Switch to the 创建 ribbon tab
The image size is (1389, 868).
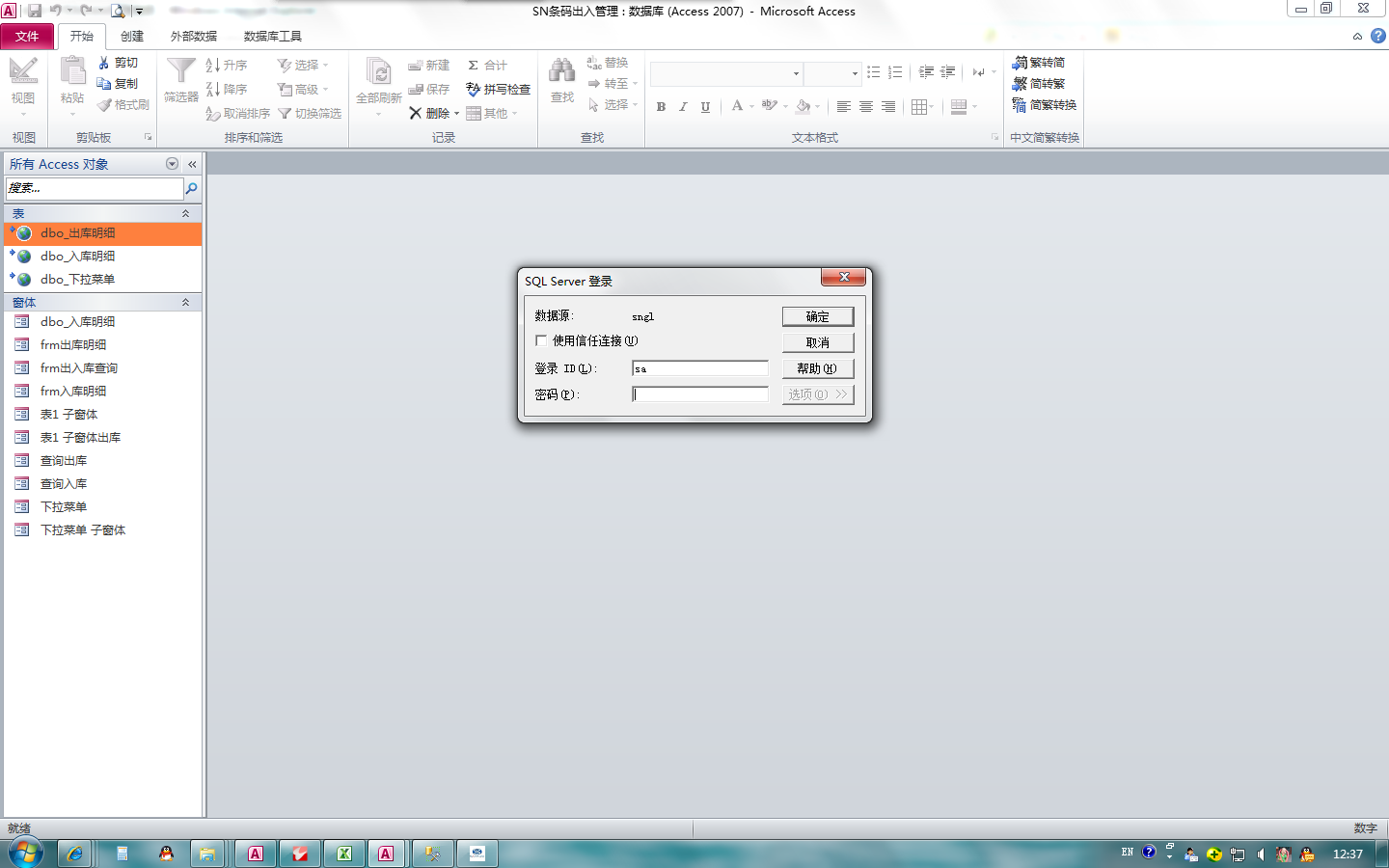click(x=132, y=36)
